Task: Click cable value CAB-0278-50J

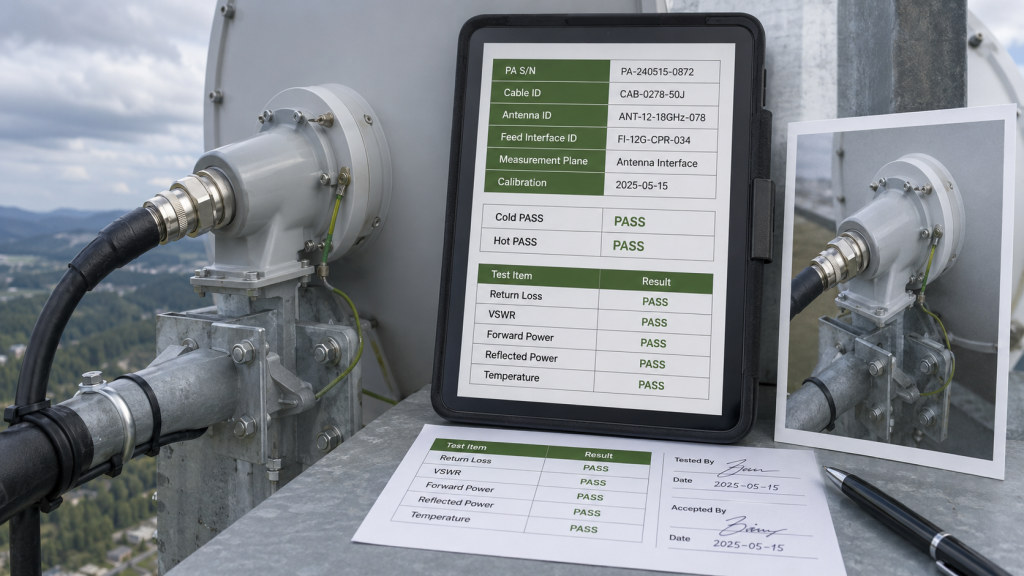Action: coord(652,94)
